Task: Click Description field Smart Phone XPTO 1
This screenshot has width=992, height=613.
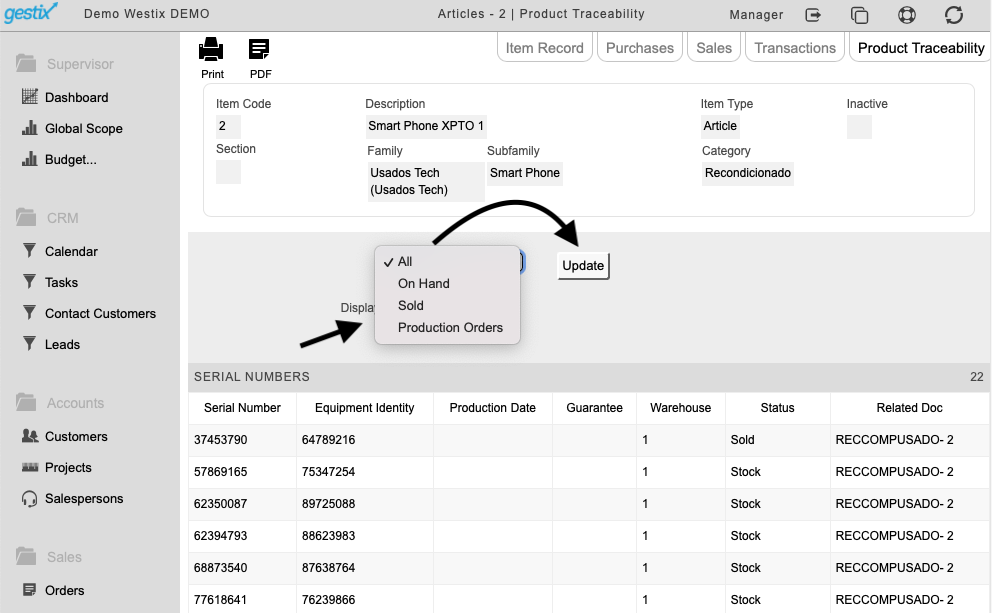Action: coord(426,126)
